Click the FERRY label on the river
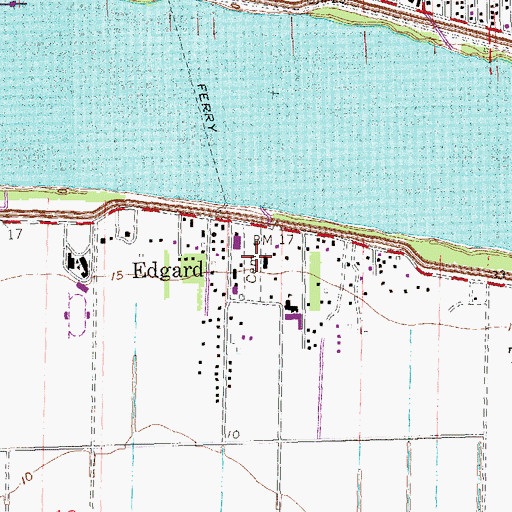512x512 pixels. click(x=207, y=107)
